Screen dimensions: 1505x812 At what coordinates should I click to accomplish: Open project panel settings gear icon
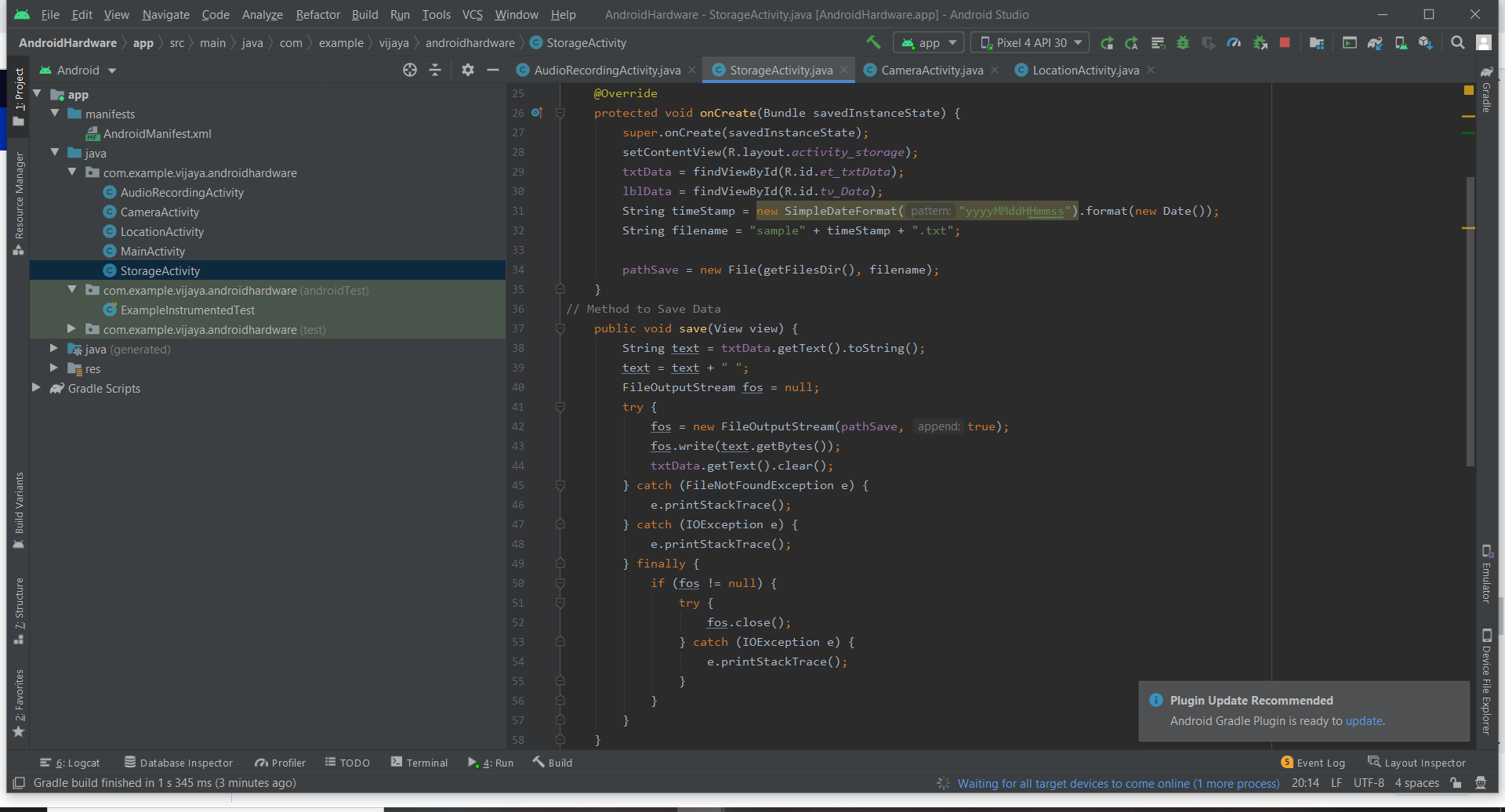(467, 70)
